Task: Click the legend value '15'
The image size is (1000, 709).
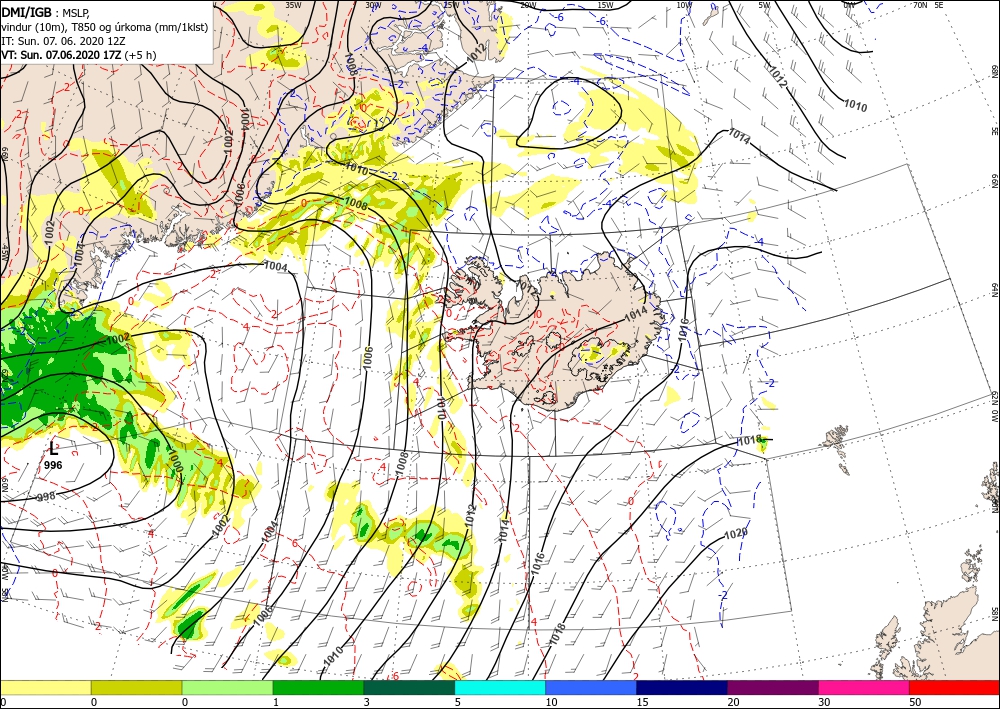Action: (642, 702)
